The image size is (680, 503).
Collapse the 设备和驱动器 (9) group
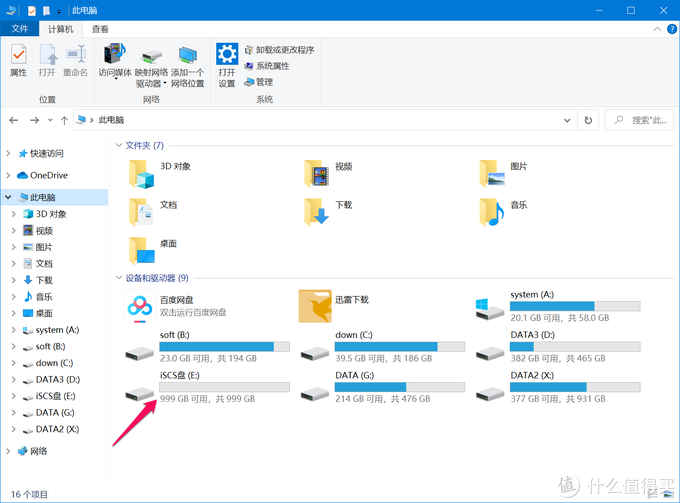[x=119, y=278]
